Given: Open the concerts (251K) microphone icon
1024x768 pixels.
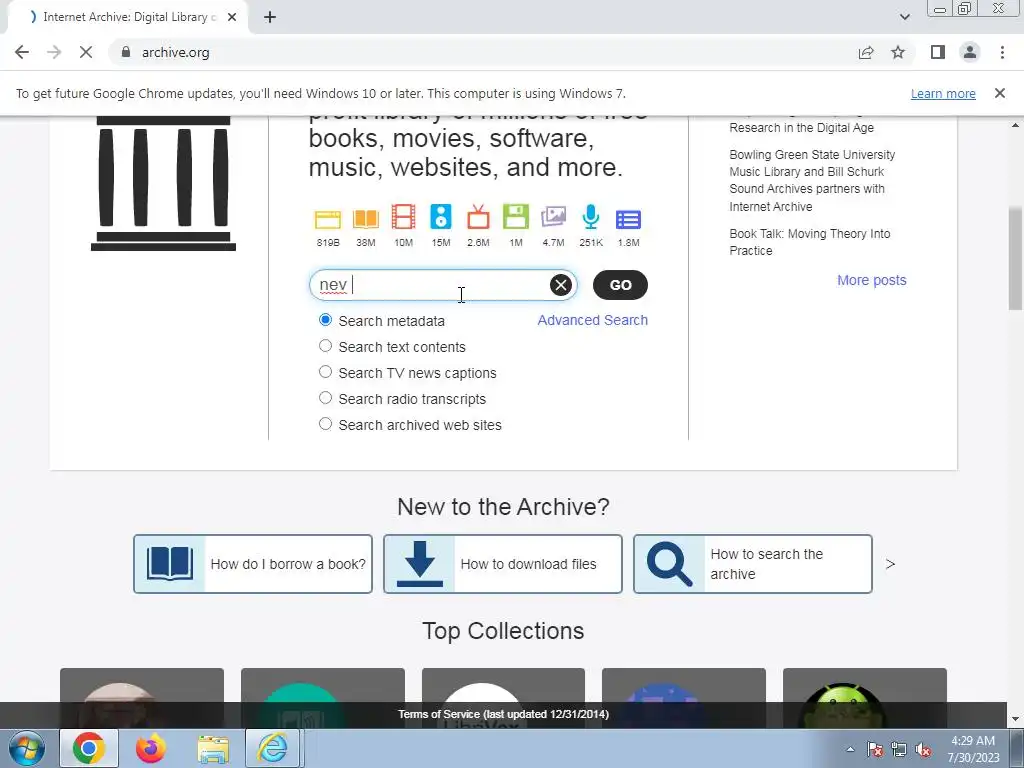Looking at the screenshot, I should [x=591, y=217].
